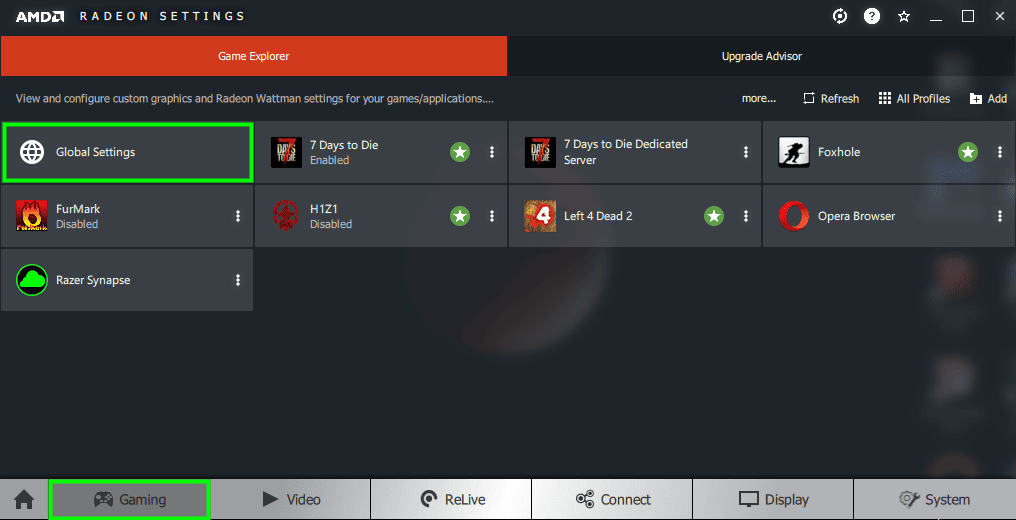Toggle green star badge on 7 Days to Die
Image resolution: width=1016 pixels, height=520 pixels.
pos(460,152)
